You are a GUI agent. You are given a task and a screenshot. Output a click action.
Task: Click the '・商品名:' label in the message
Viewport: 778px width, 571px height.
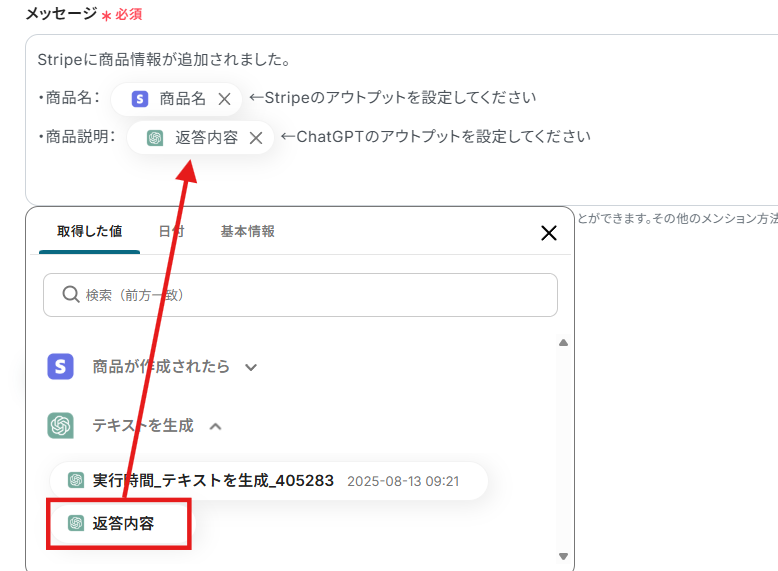[68, 98]
